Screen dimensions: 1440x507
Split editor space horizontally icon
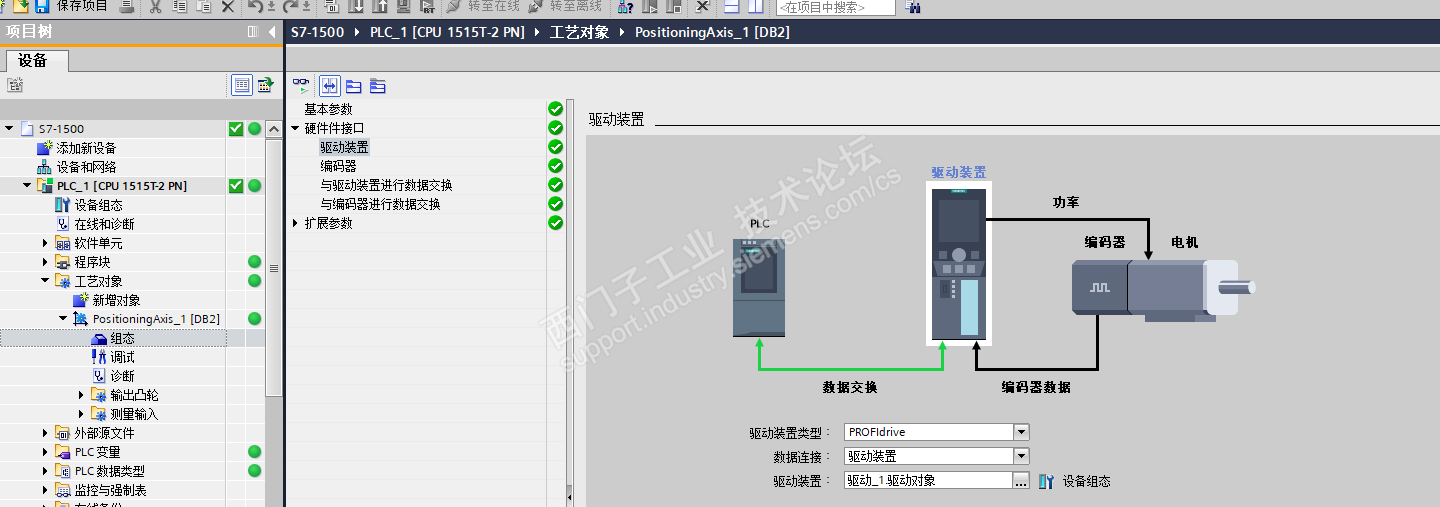731,6
